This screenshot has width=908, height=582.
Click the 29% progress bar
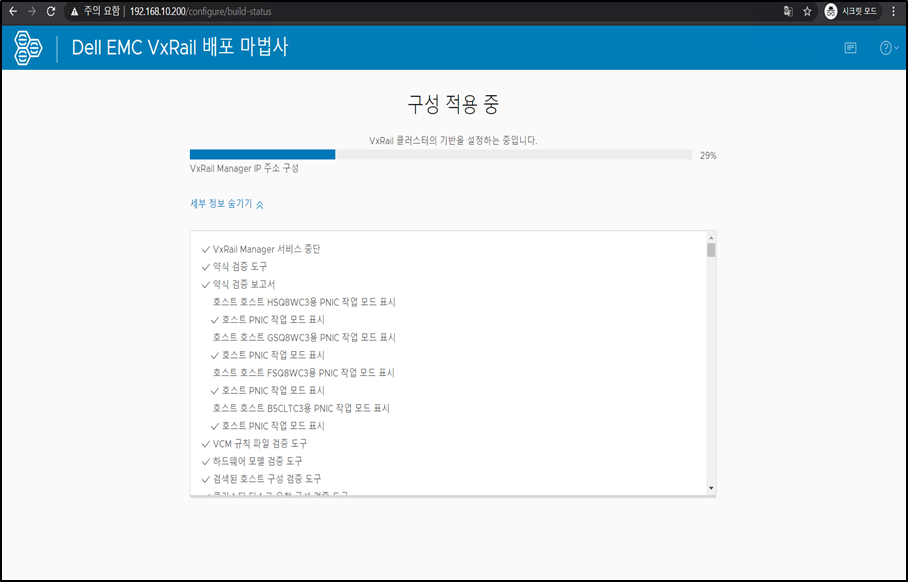point(441,155)
